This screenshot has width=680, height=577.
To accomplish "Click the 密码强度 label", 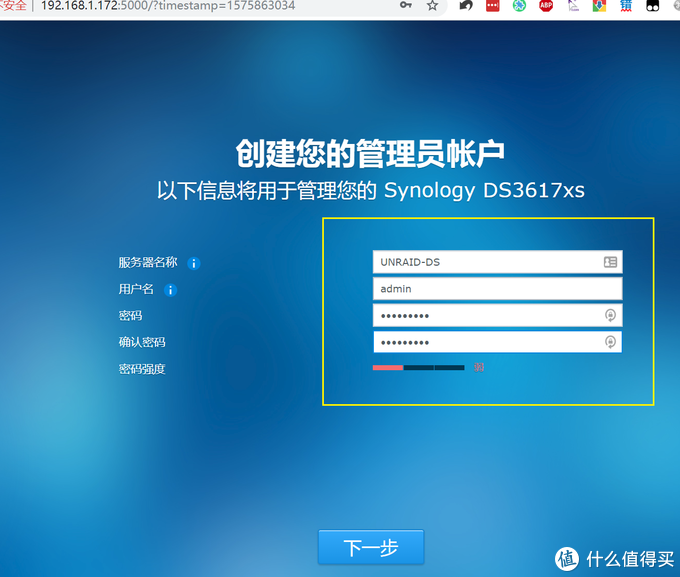I will 142,369.
